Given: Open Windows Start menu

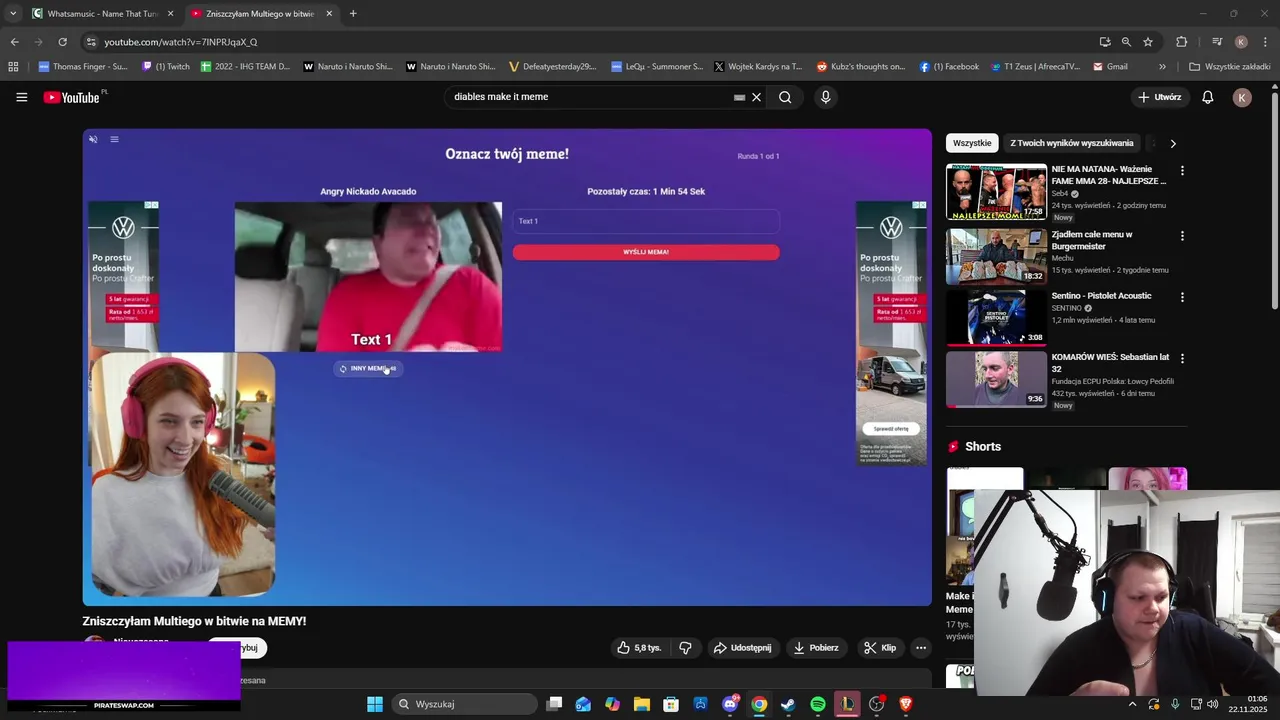Looking at the screenshot, I should pos(375,704).
